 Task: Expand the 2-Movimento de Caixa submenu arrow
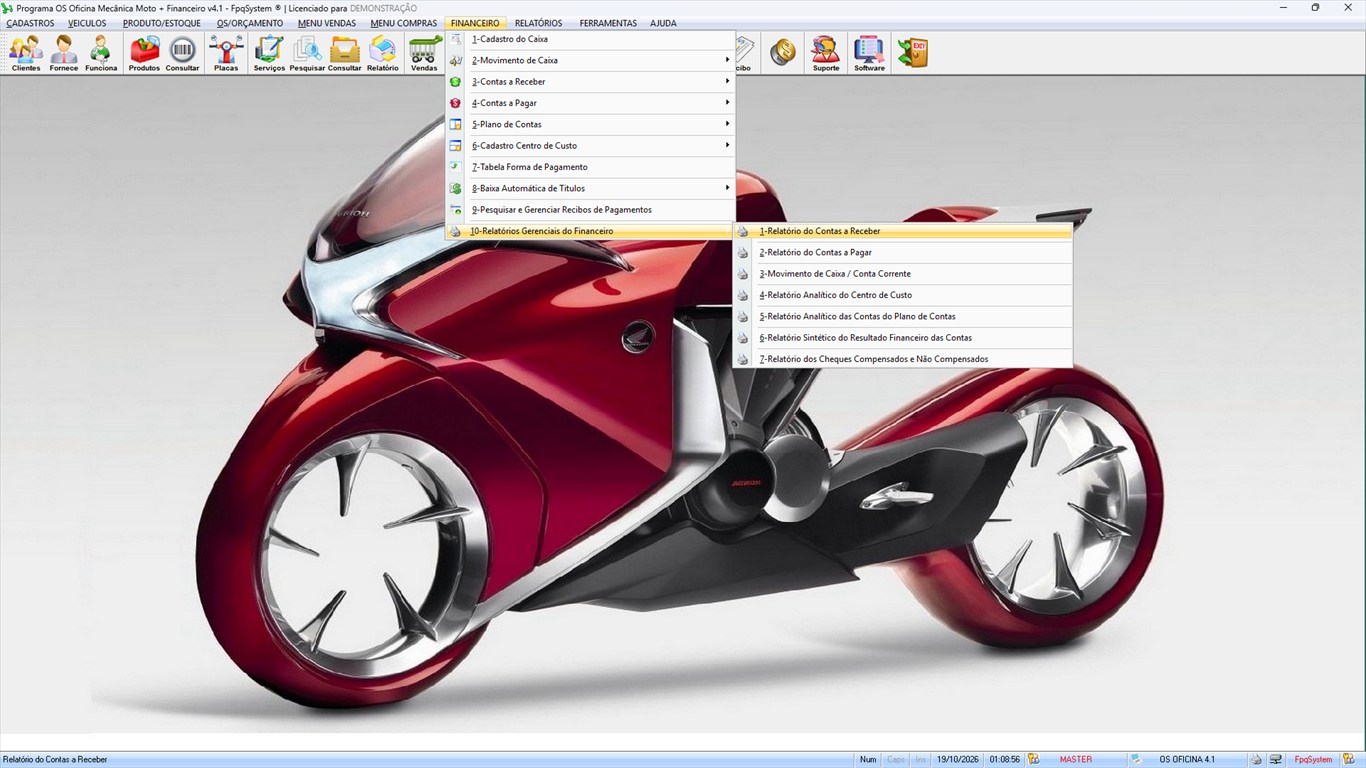(x=727, y=60)
